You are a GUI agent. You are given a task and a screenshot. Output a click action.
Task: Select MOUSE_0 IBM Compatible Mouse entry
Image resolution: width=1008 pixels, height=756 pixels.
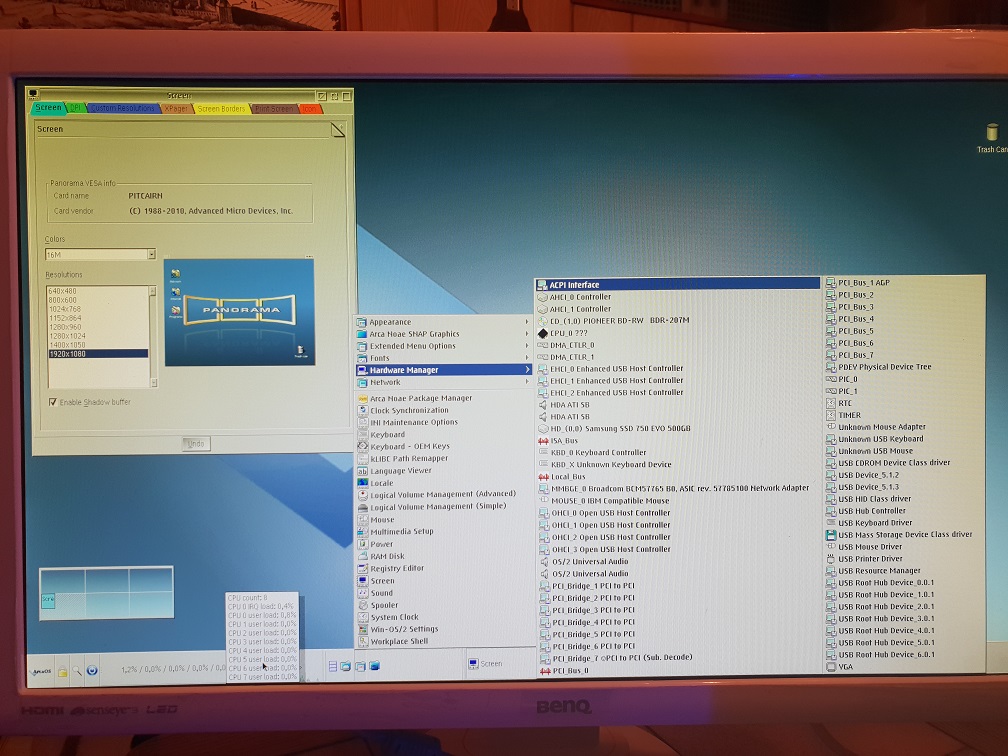tap(678, 501)
